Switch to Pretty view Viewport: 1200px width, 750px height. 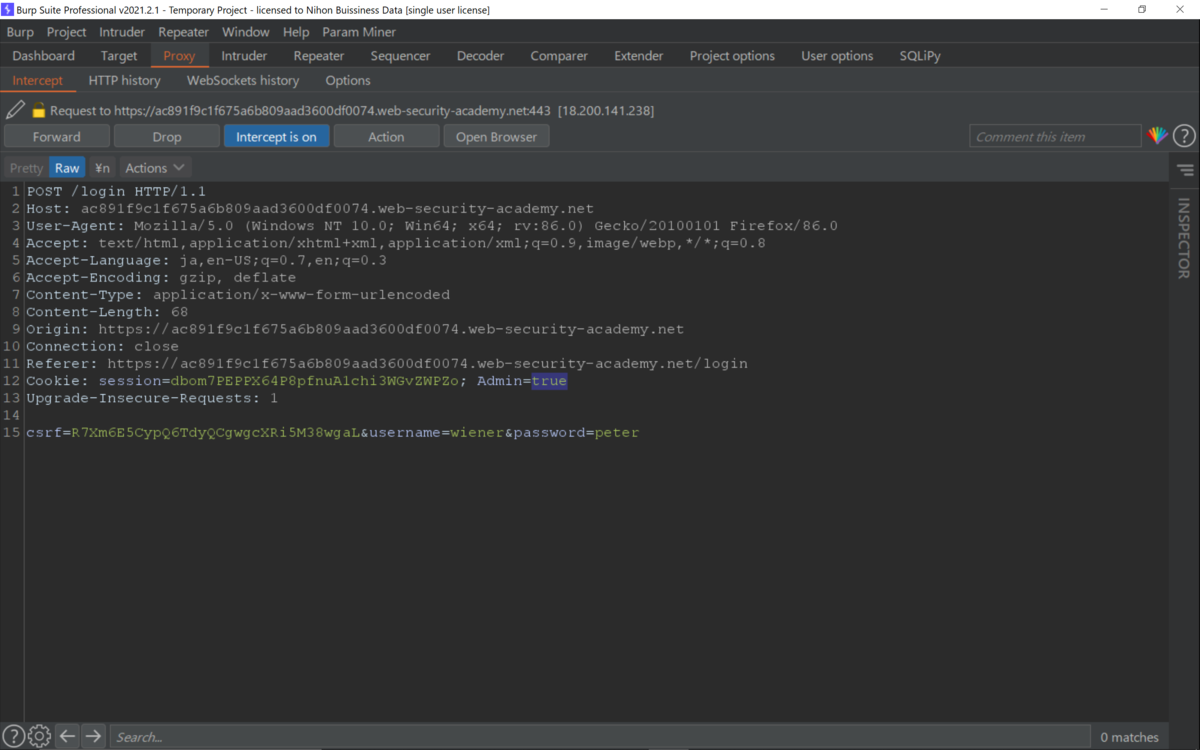click(26, 168)
